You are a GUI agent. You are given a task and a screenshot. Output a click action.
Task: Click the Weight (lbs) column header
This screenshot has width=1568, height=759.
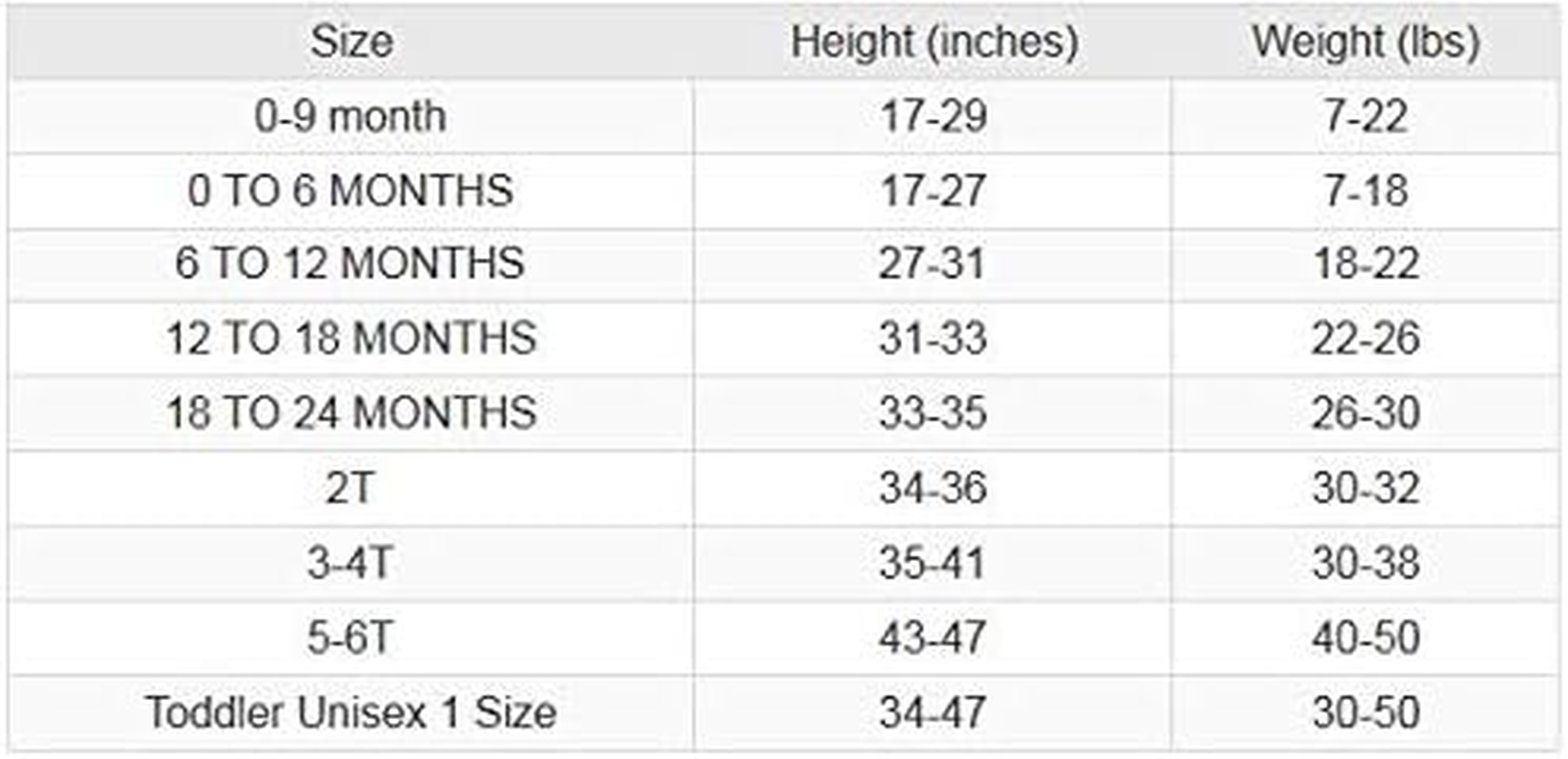tap(1365, 42)
